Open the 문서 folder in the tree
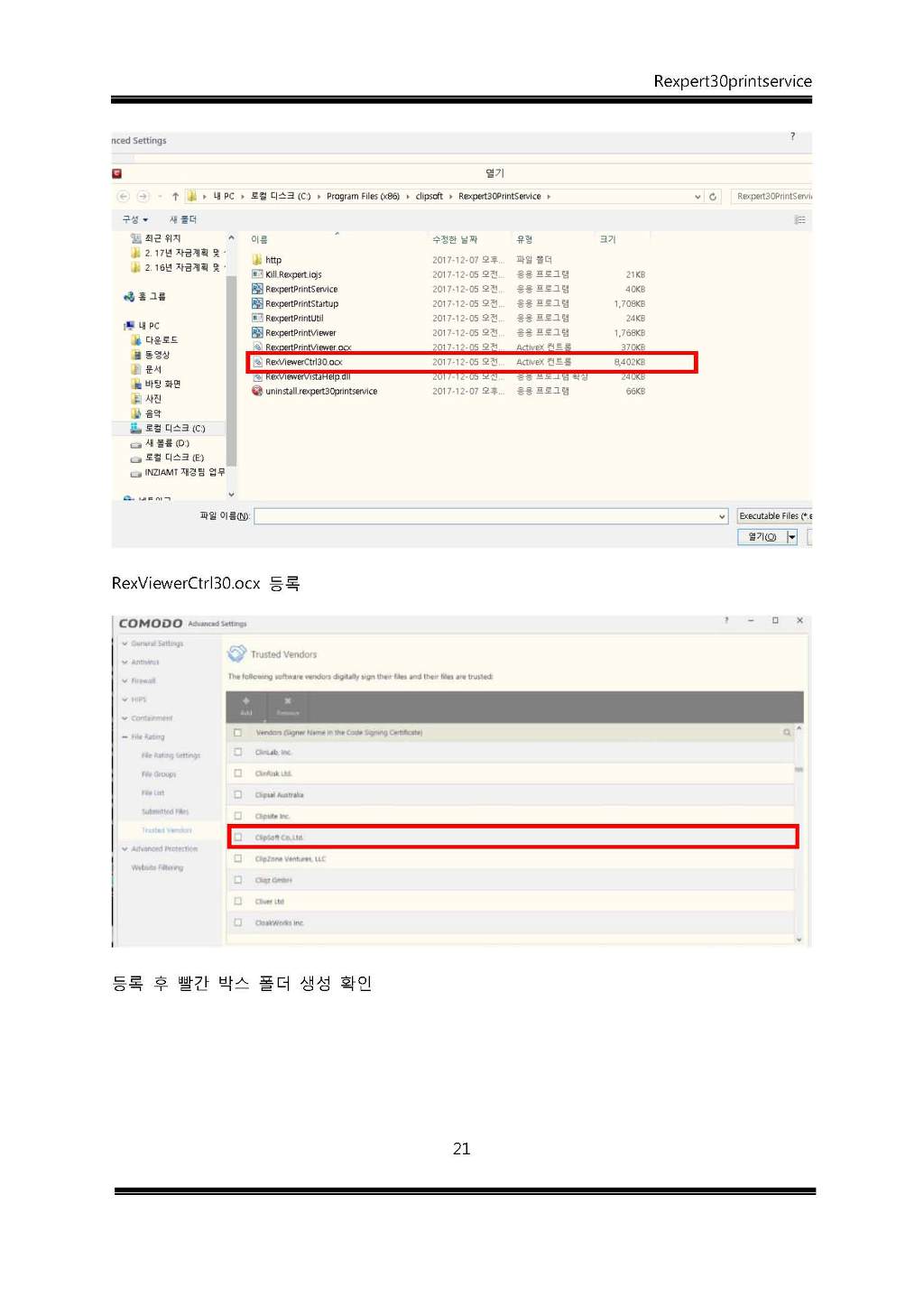The width and height of the screenshot is (924, 1306). coord(146,369)
